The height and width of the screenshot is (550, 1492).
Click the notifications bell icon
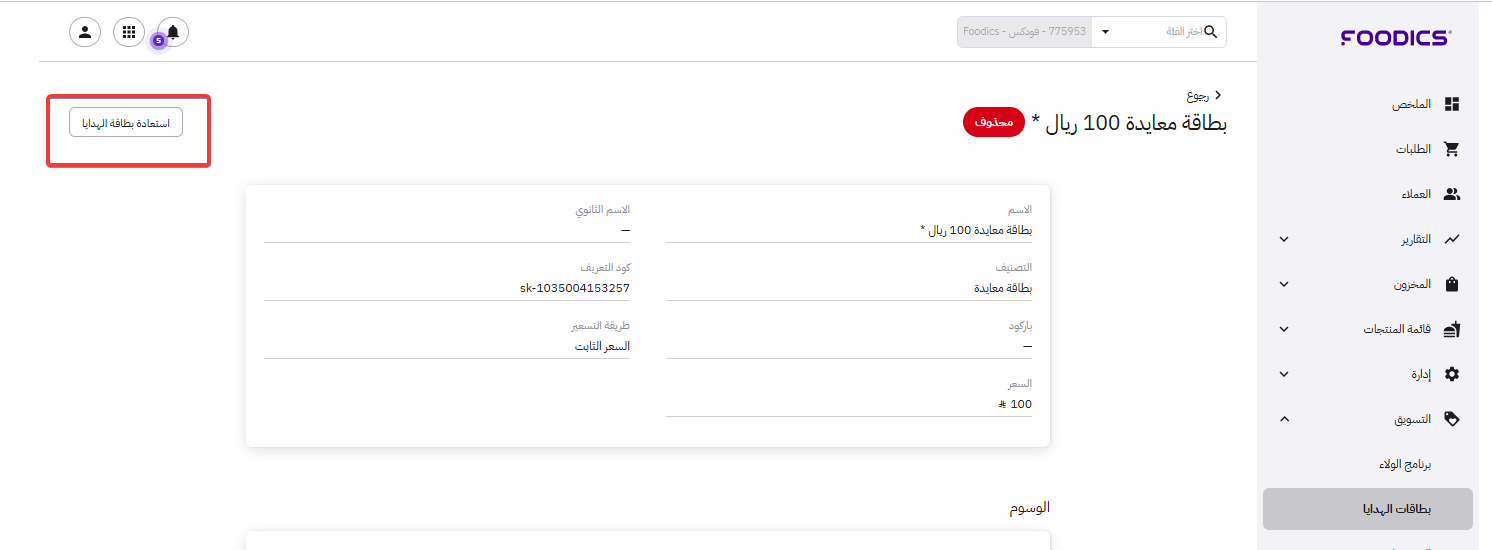[x=173, y=32]
